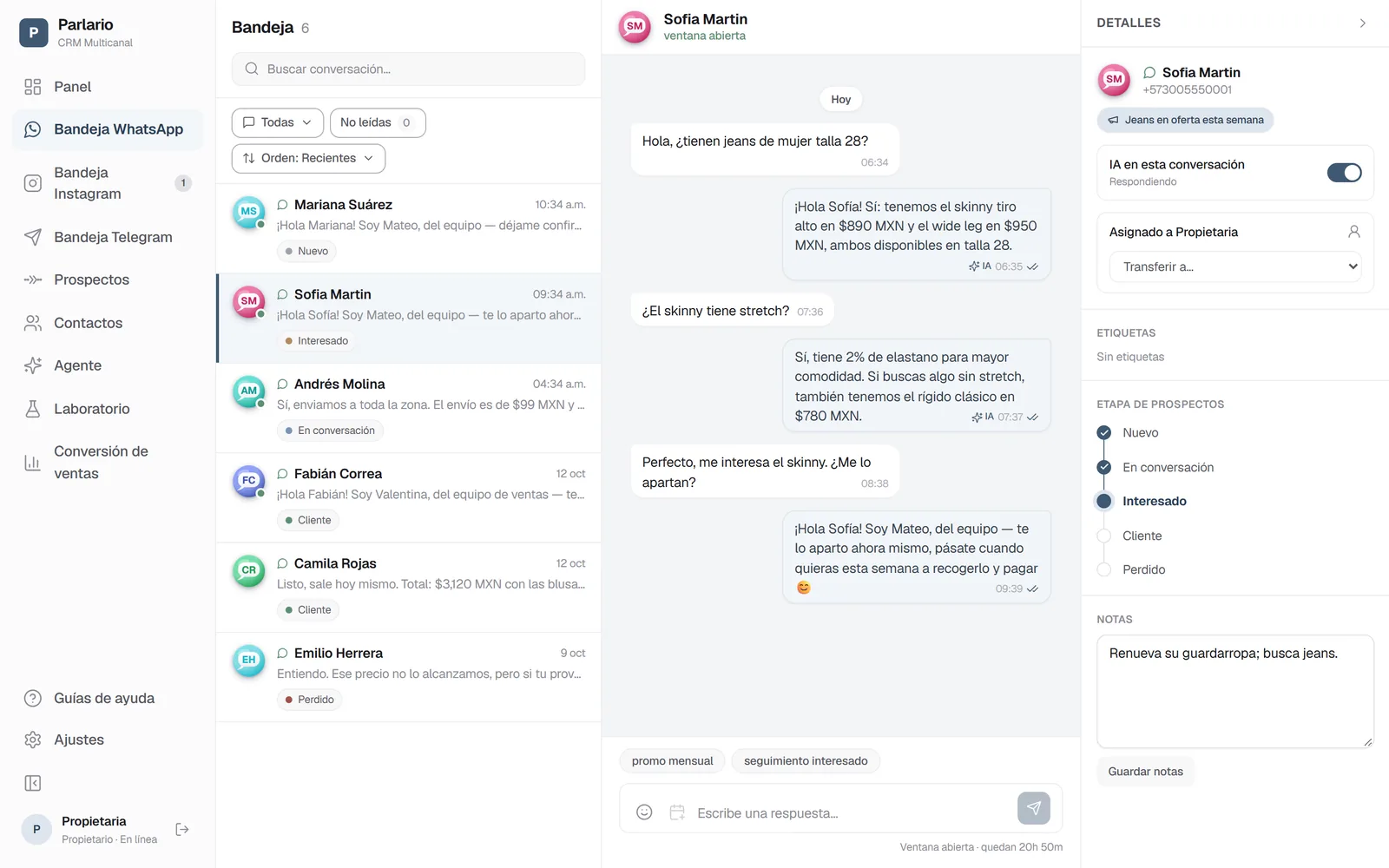Open the emoji picker icon

(644, 812)
